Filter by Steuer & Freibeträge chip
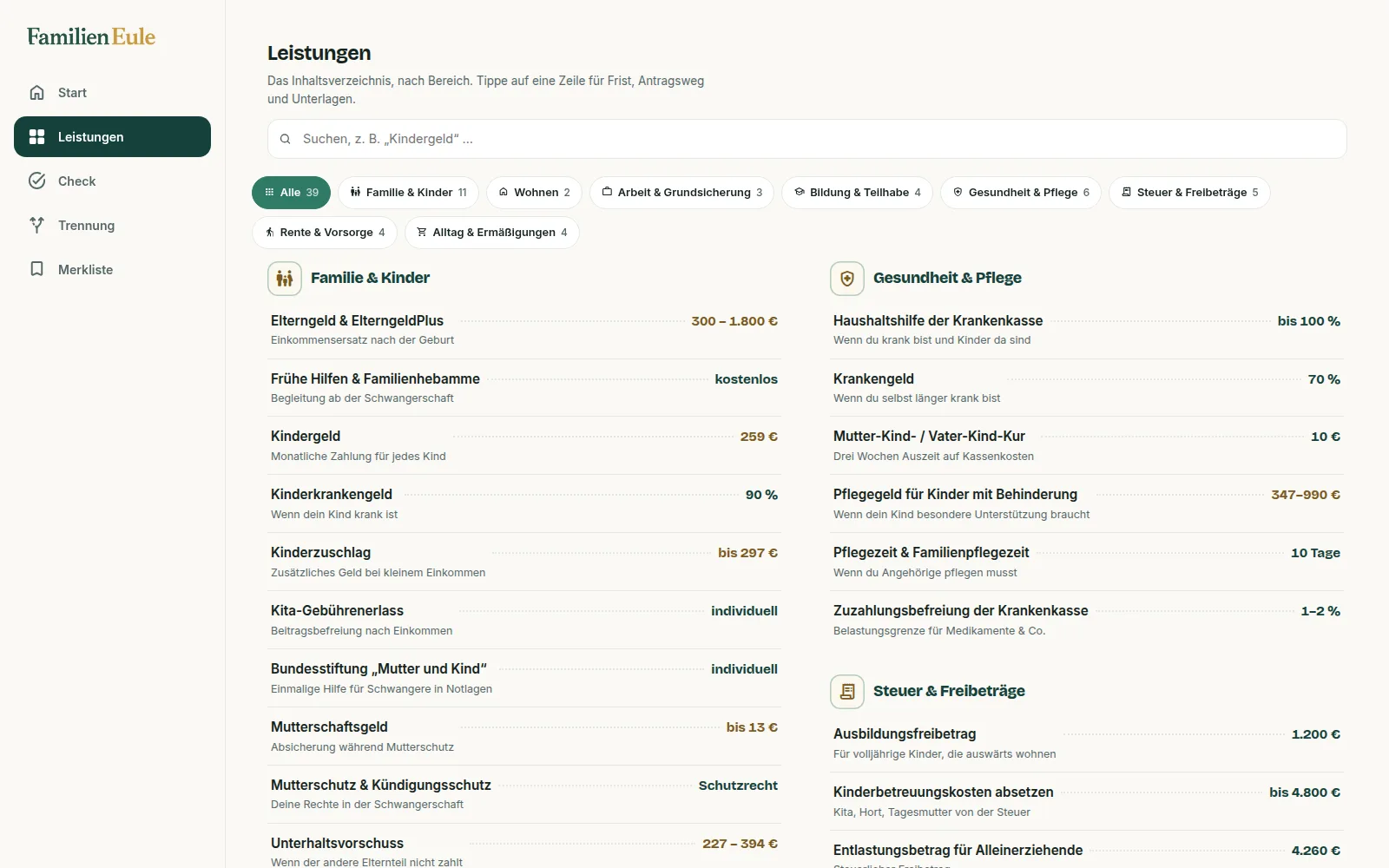 pos(1189,193)
